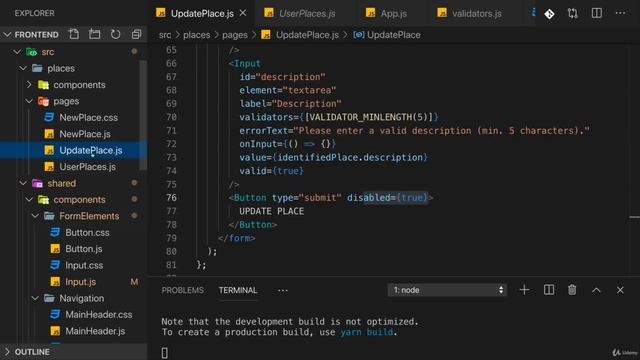The height and width of the screenshot is (360, 640).
Task: Close the terminal panel
Action: [x=620, y=290]
